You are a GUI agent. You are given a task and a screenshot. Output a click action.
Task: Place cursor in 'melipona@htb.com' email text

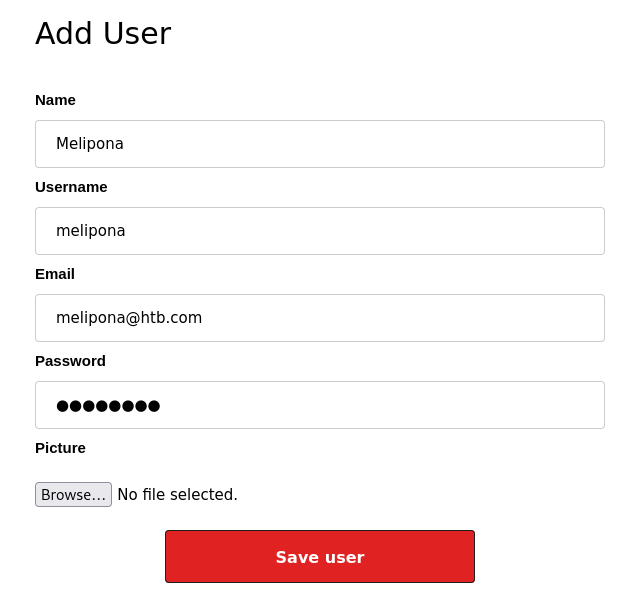coord(129,318)
